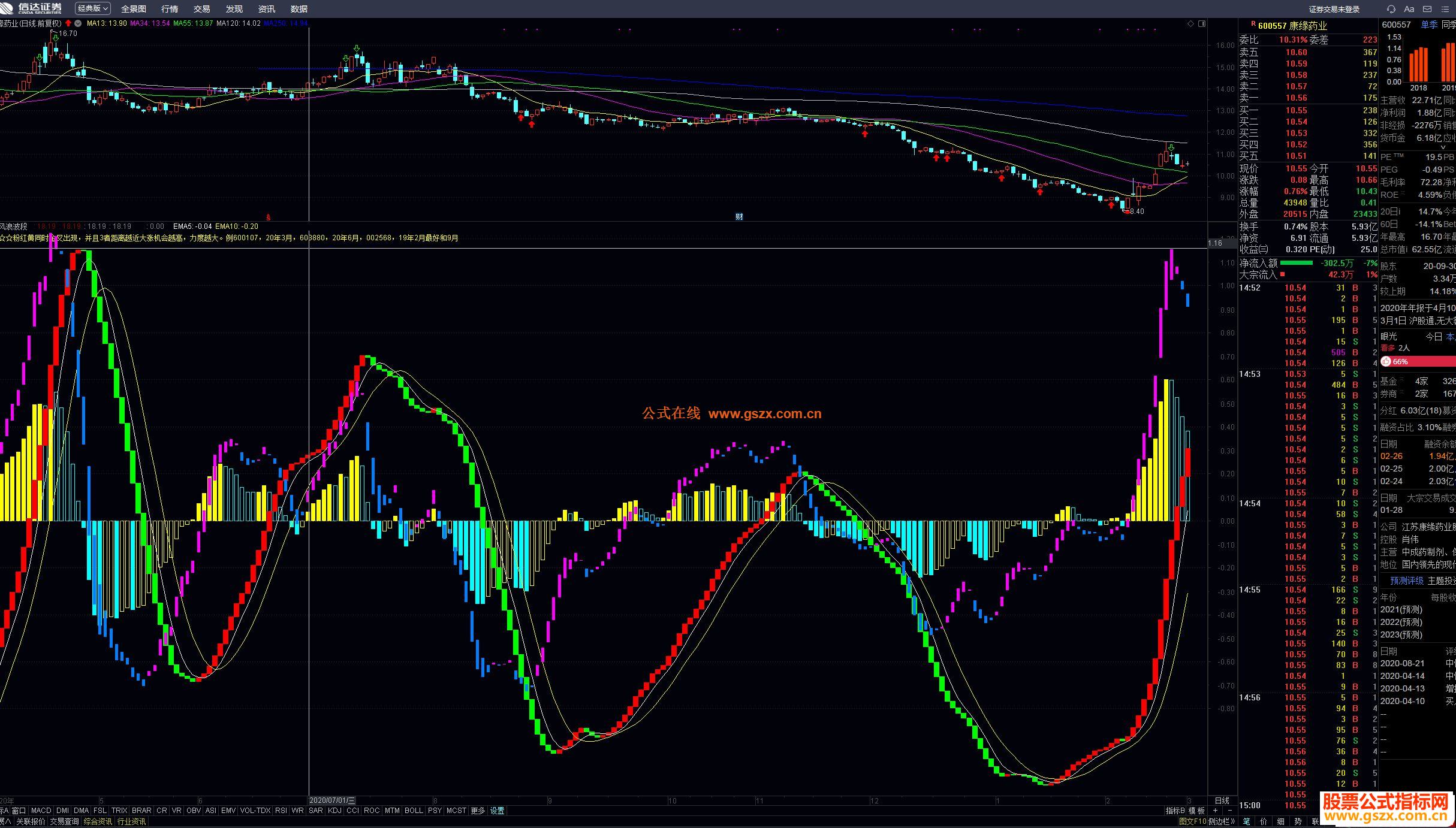This screenshot has height=828, width=1456.
Task: Switch indicator to SAR
Action: pos(316,811)
